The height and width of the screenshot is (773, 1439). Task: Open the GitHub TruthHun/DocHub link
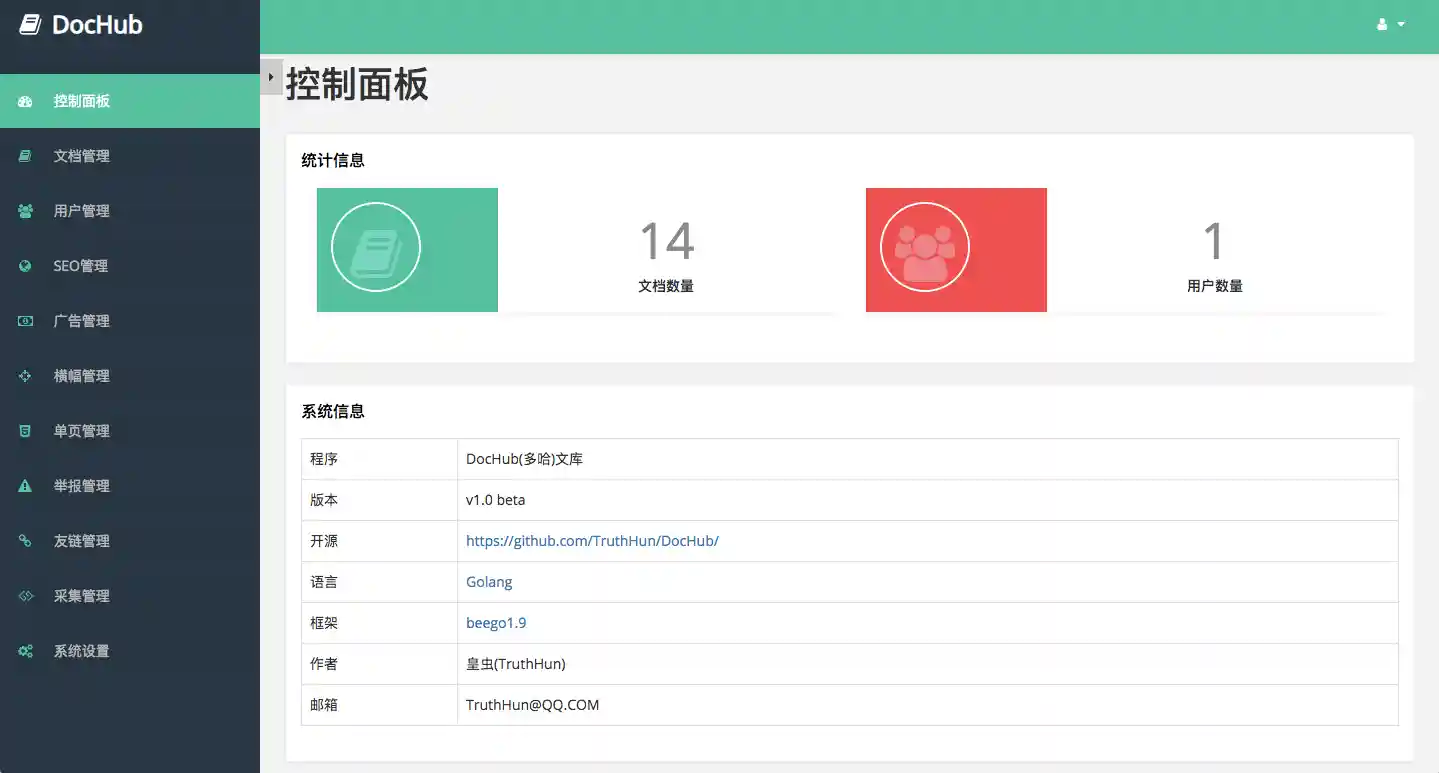[x=592, y=541]
